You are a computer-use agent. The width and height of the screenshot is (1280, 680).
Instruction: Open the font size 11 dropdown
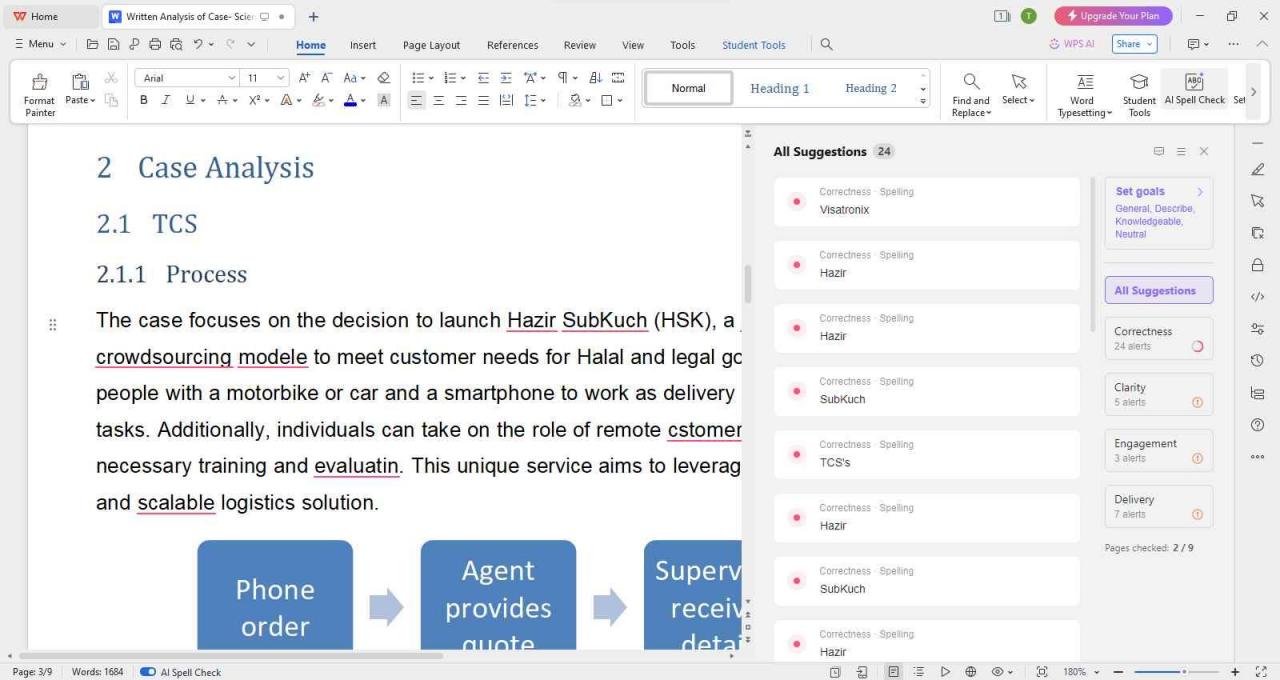pos(281,78)
